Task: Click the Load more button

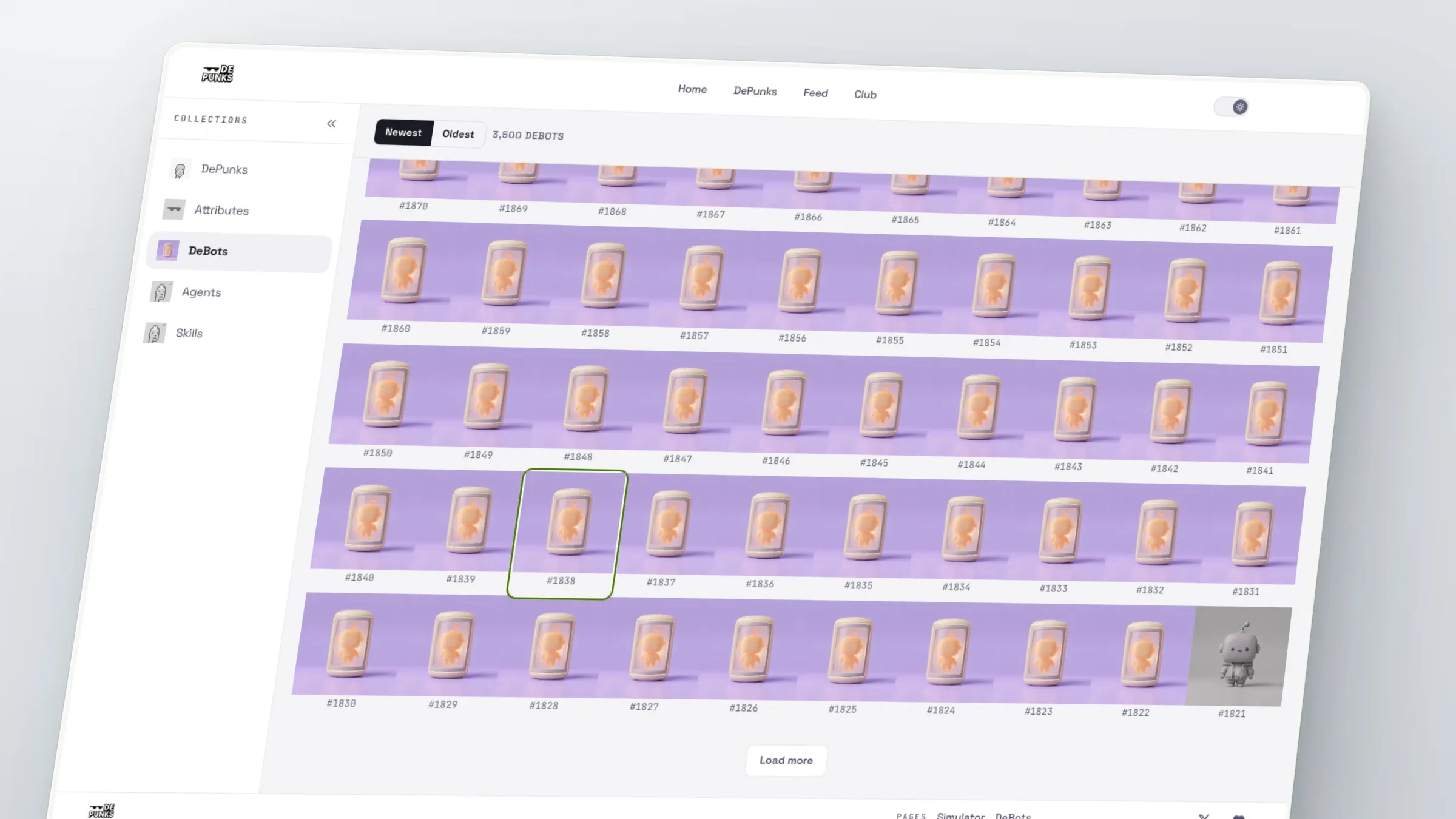Action: click(x=786, y=760)
